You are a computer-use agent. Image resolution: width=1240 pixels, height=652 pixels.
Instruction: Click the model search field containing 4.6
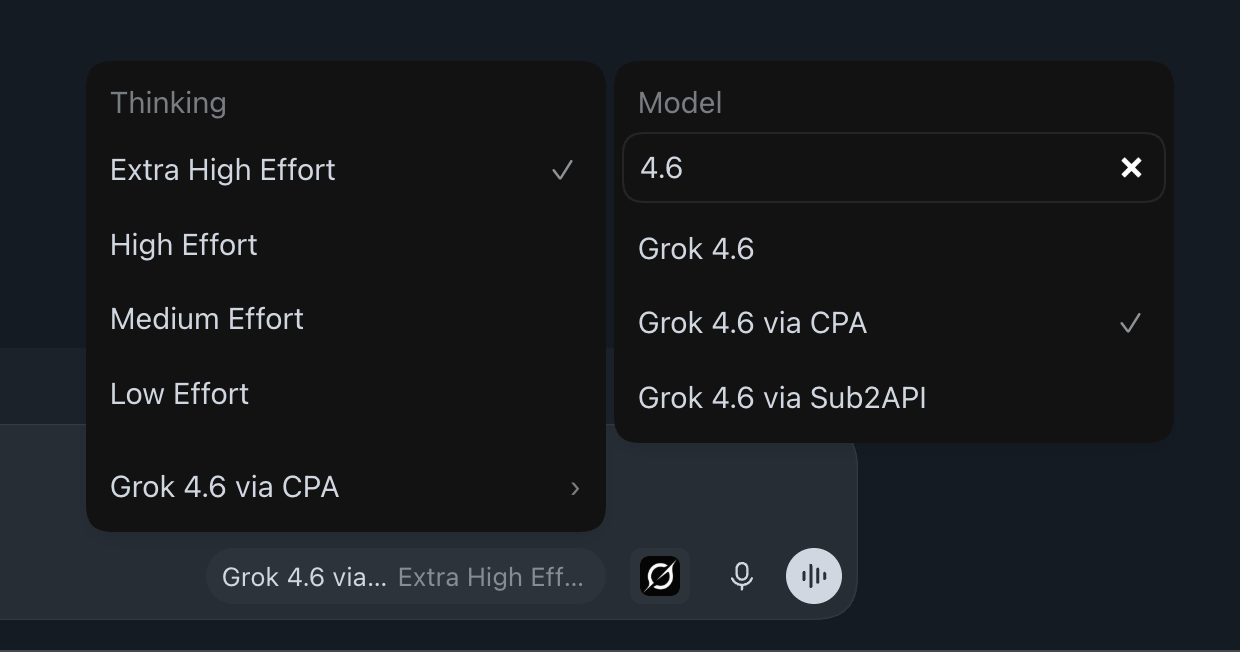[870, 168]
